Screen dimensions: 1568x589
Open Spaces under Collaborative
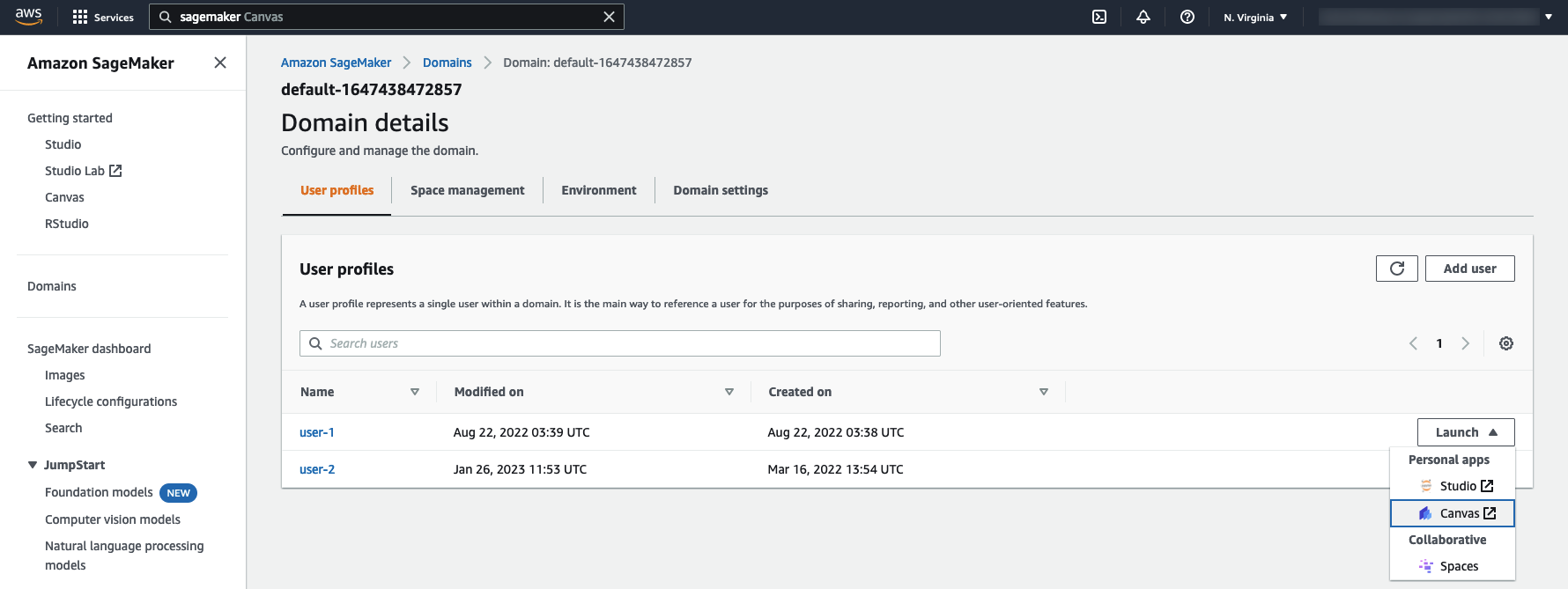tap(1453, 566)
